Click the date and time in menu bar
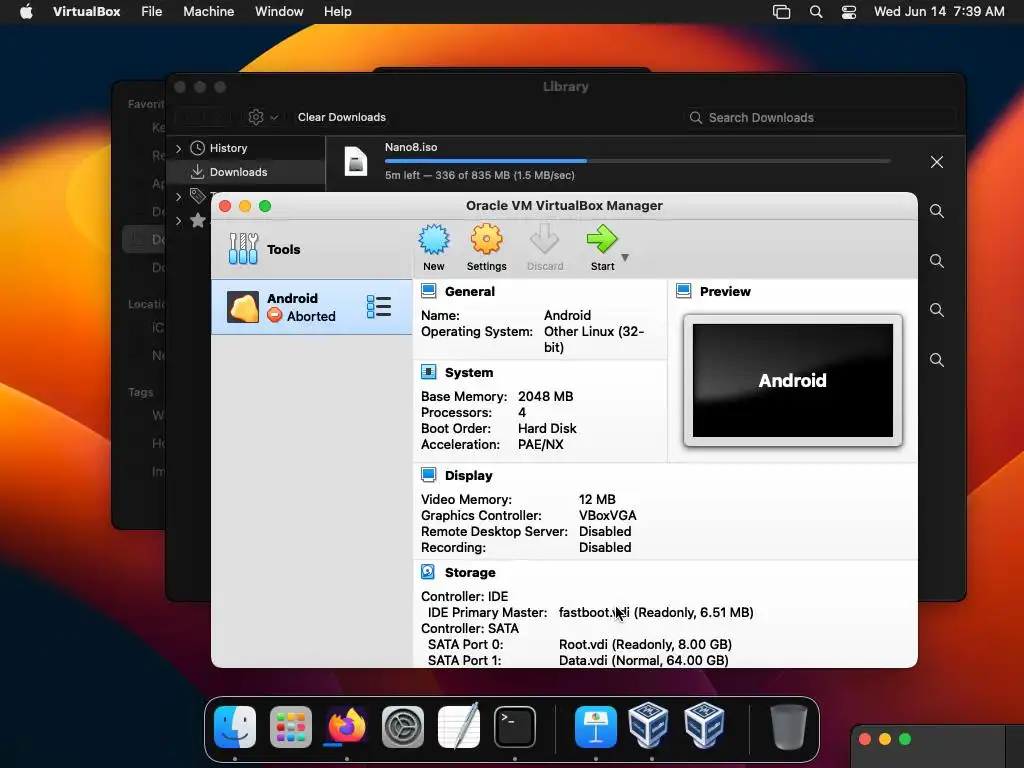This screenshot has height=768, width=1024. 939,11
